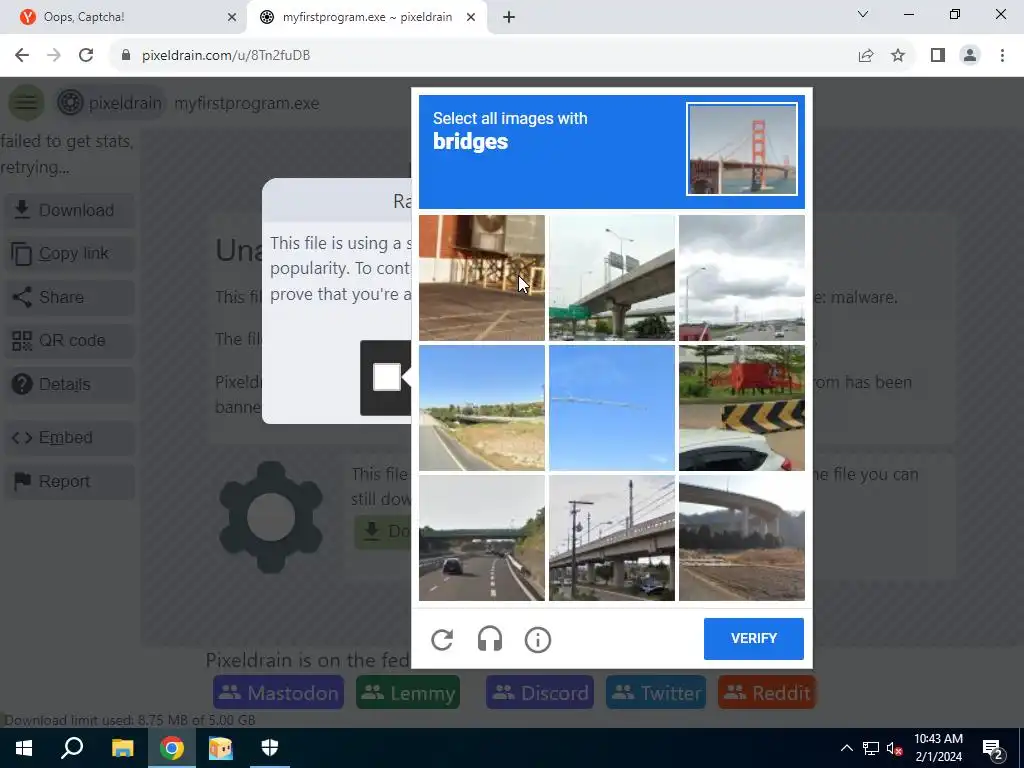
Task: Switch to the Oops, Captcha! tab
Action: pyautogui.click(x=123, y=17)
